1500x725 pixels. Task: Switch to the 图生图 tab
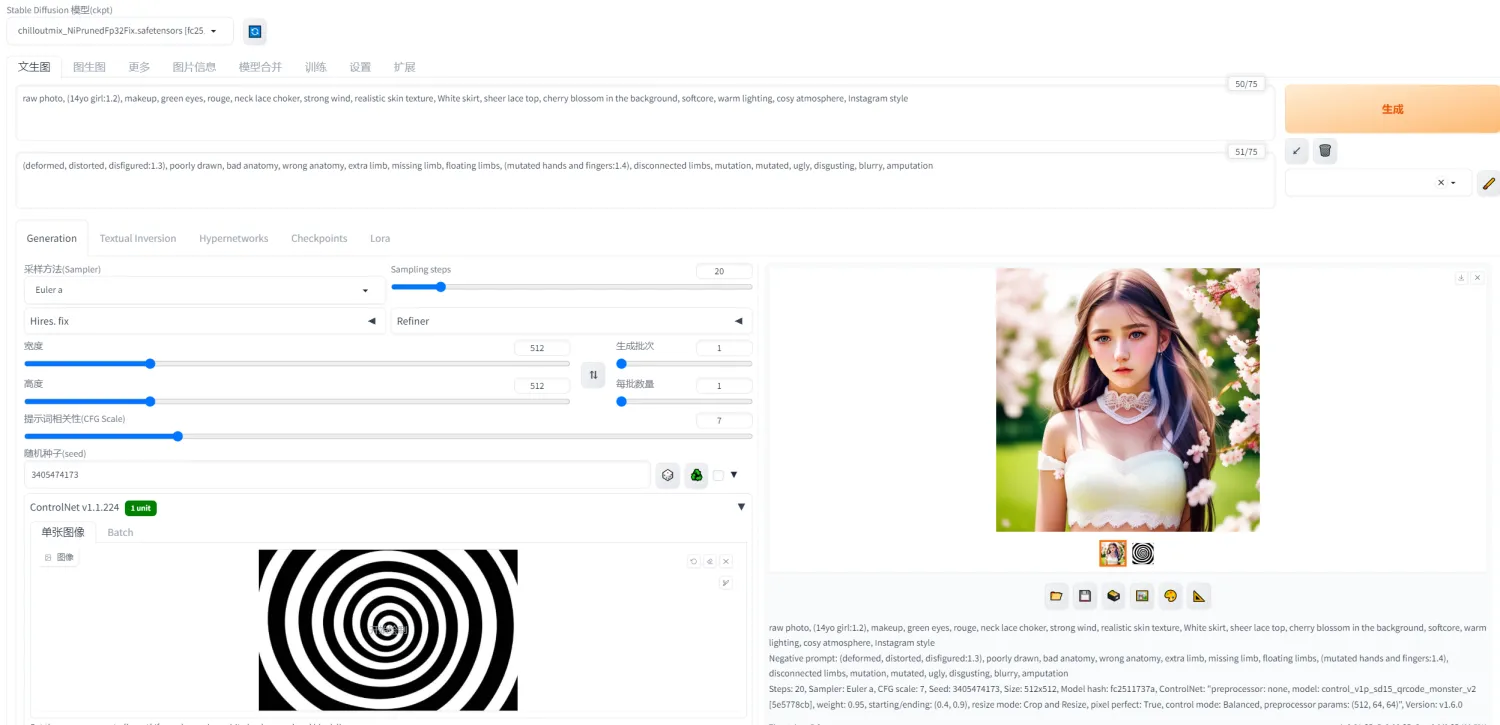(x=89, y=67)
